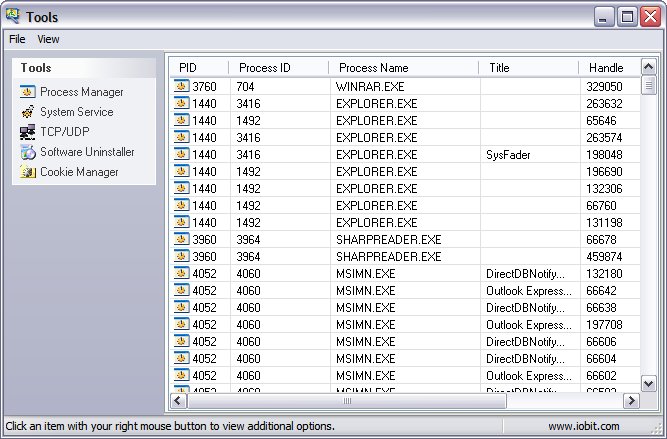Click the icon of SHARPREADER.EXE row with handle 66678

click(182, 239)
